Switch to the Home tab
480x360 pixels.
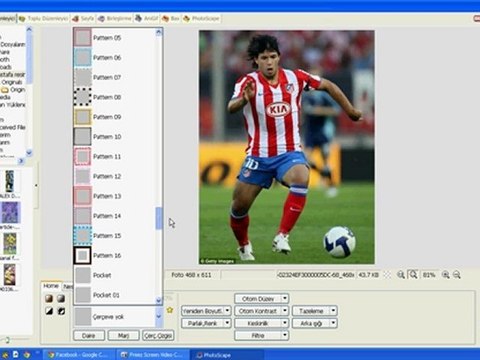click(x=51, y=286)
